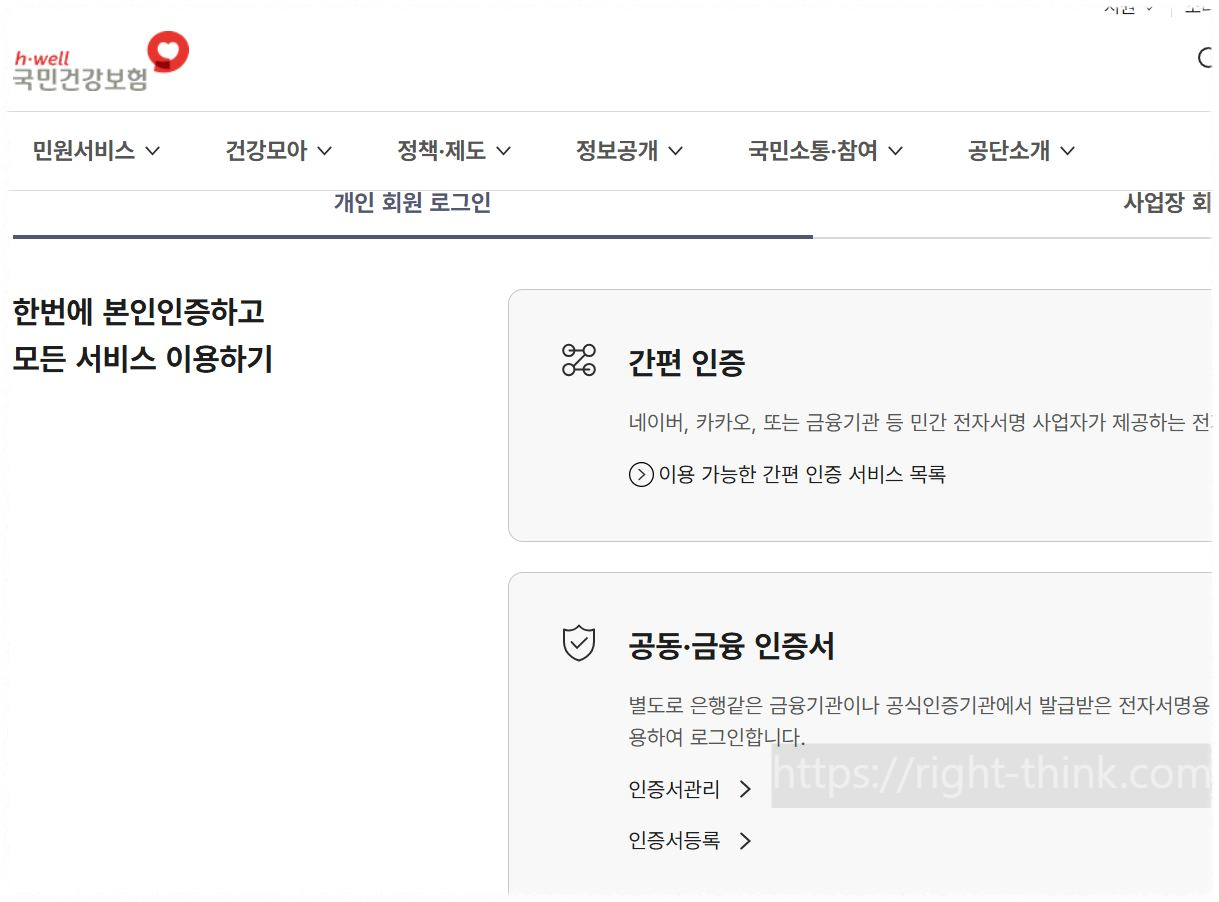Expand the 공단소개 dropdown chevron
The width and height of the screenshot is (1219, 902).
click(1067, 151)
